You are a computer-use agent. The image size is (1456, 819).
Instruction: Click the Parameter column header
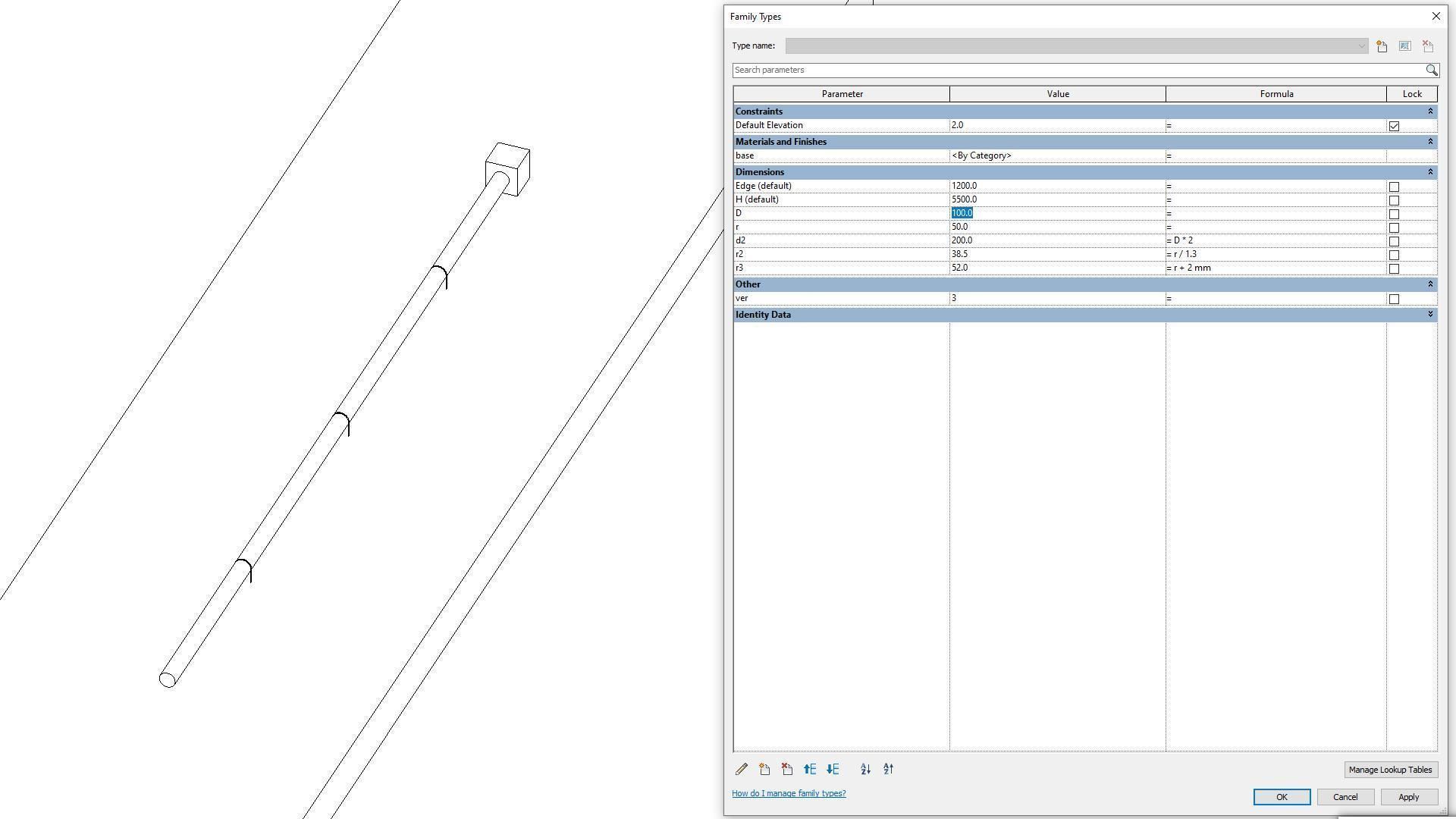tap(842, 94)
